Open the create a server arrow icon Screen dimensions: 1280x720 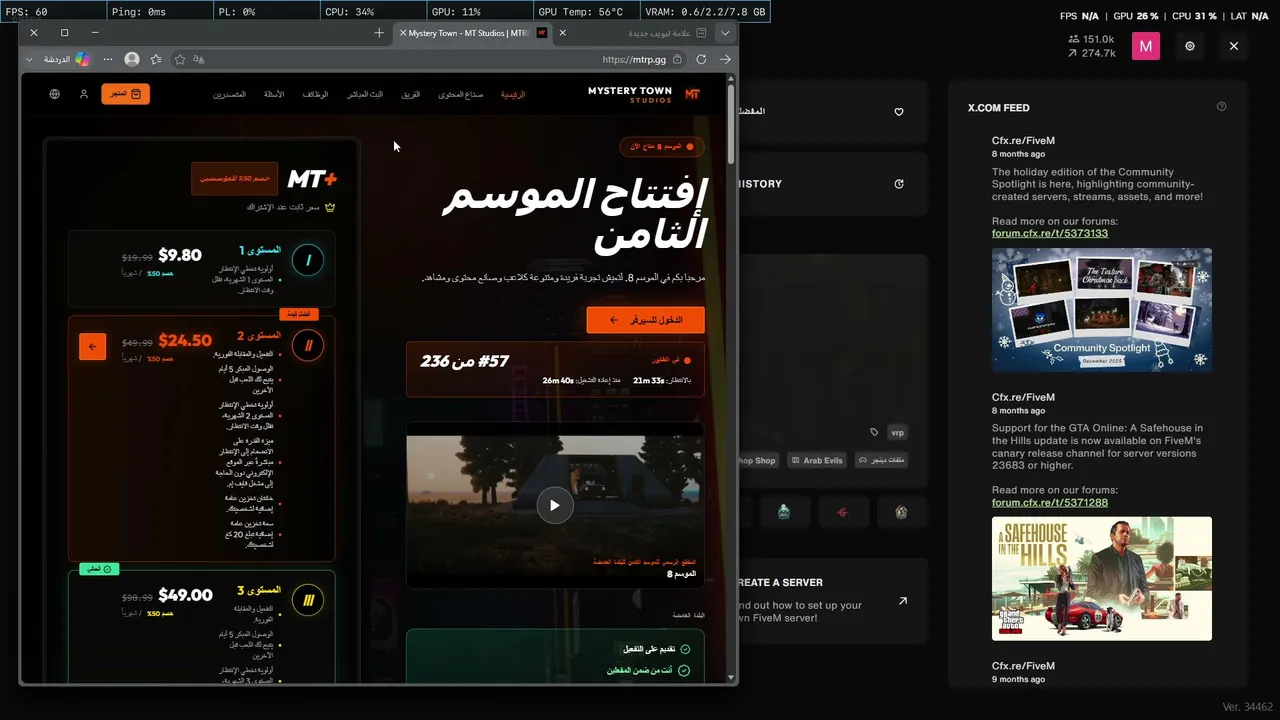(903, 601)
